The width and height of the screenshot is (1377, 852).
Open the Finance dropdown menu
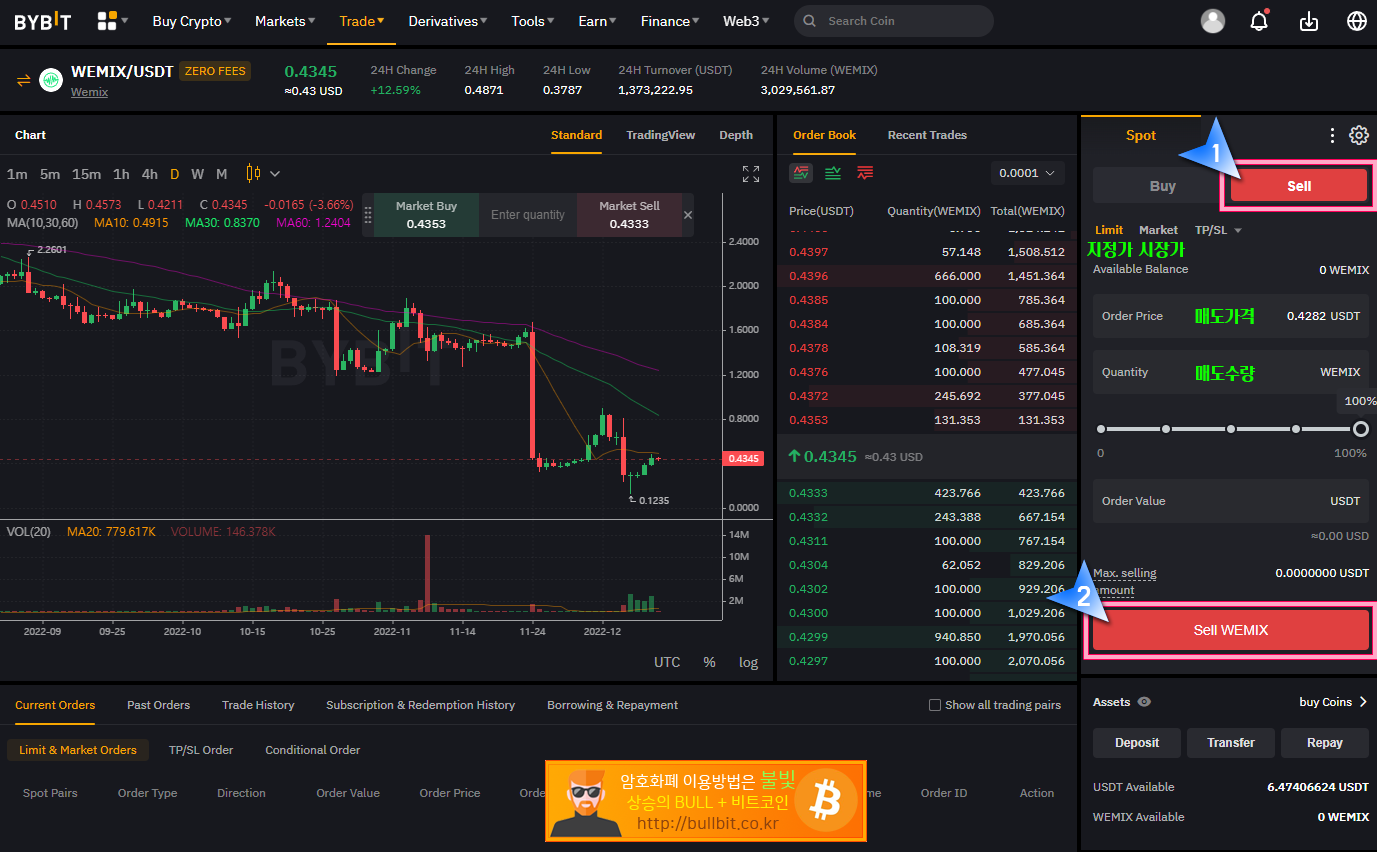[670, 21]
